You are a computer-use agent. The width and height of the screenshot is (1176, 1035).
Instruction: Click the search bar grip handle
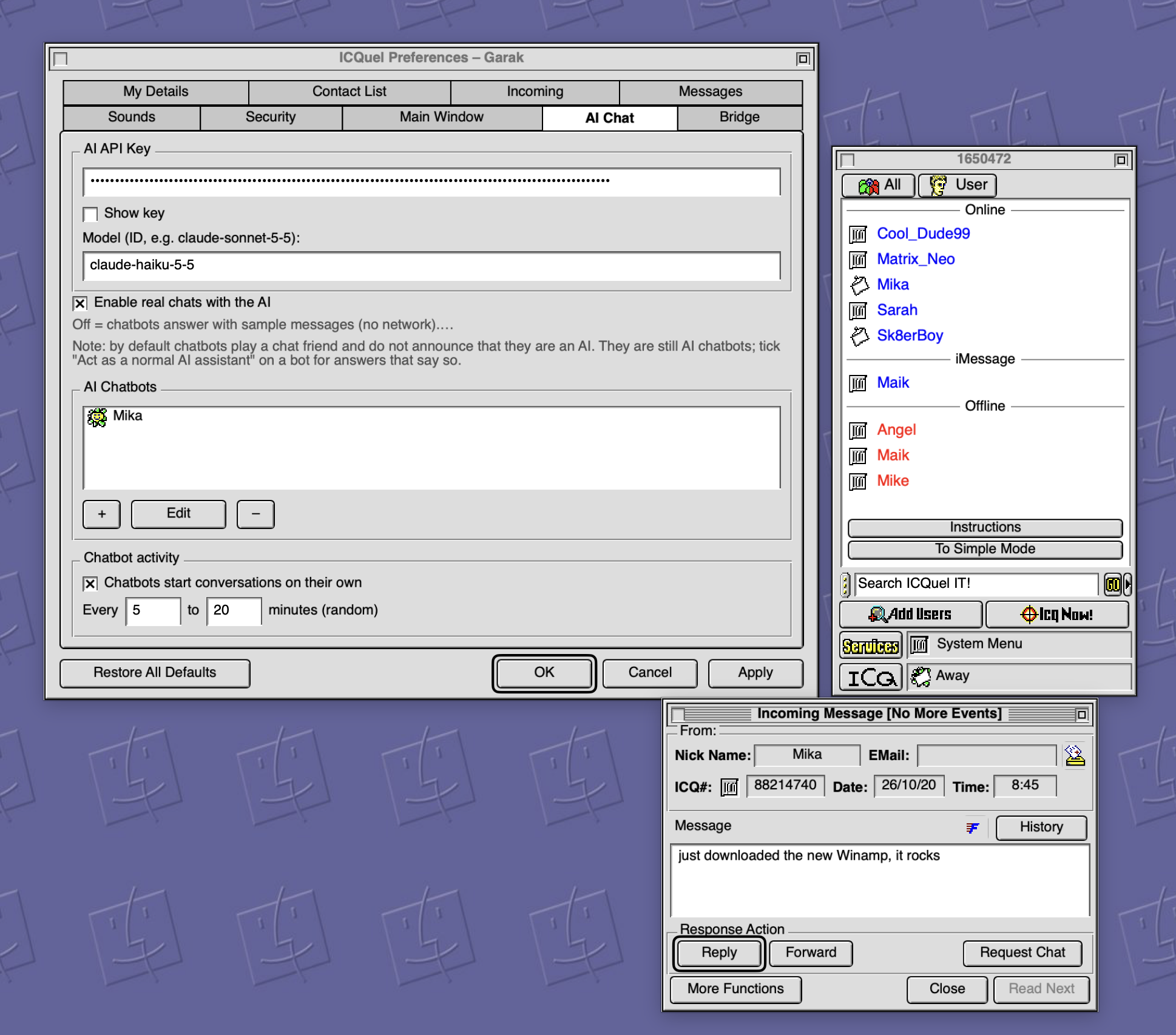[x=845, y=584]
